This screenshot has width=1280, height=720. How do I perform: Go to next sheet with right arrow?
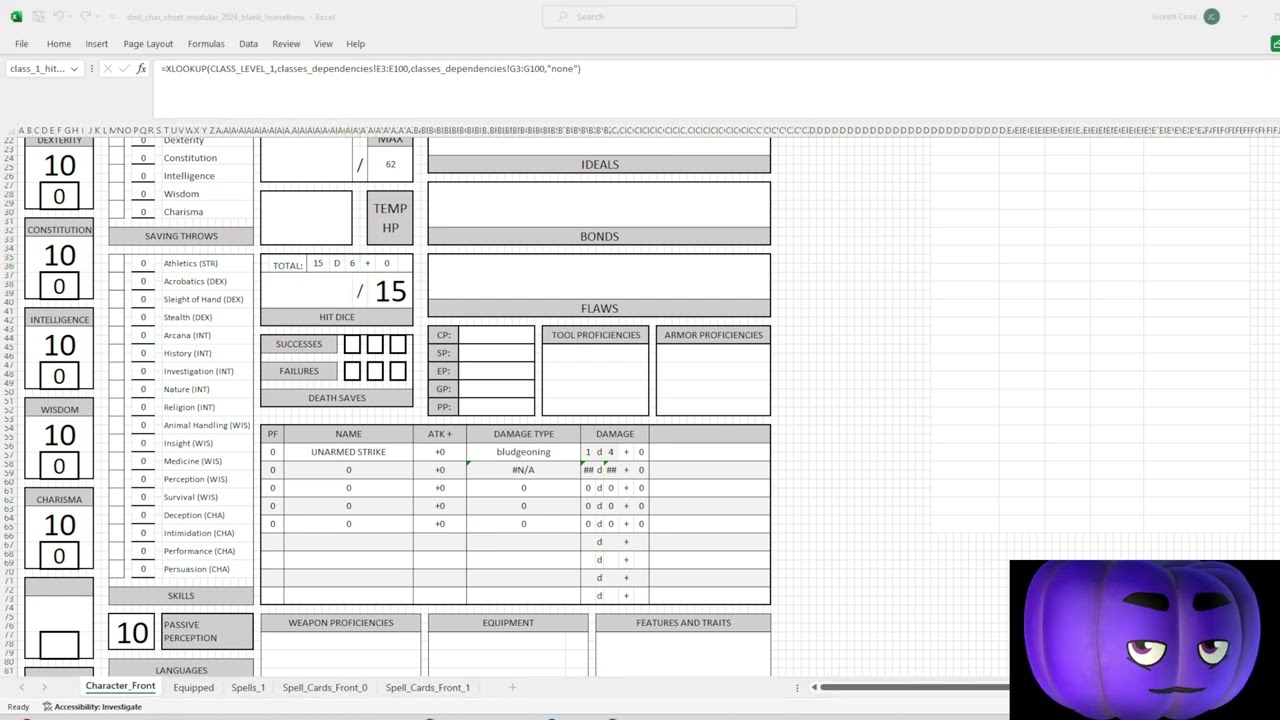coord(44,687)
